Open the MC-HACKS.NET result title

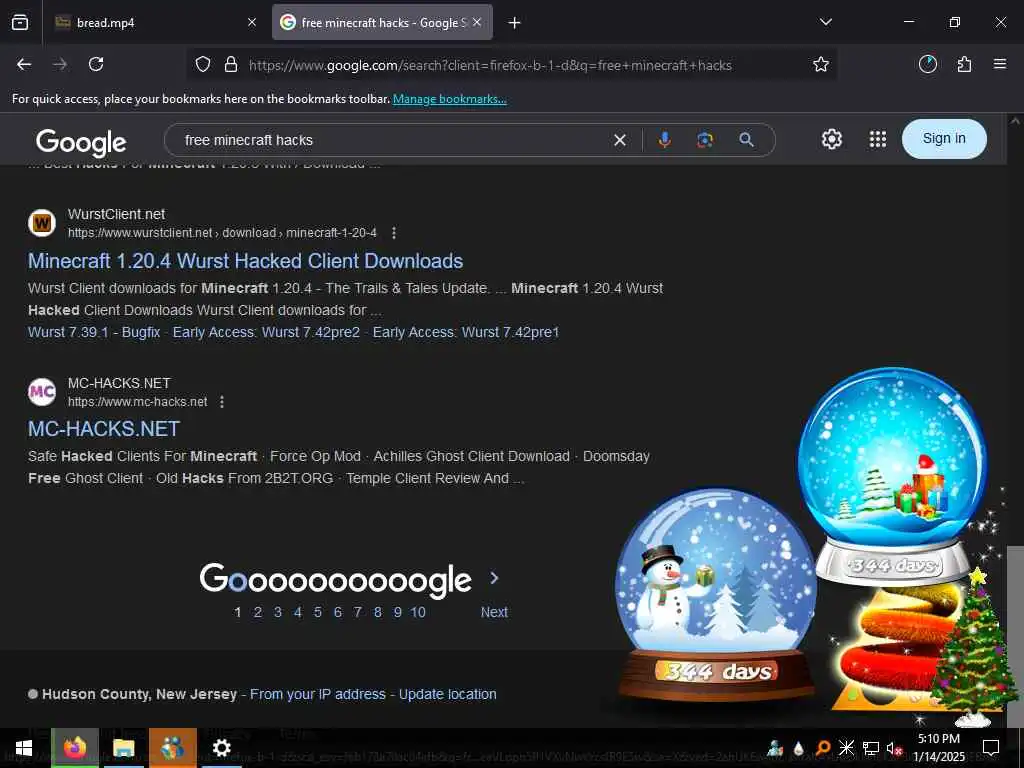point(104,429)
